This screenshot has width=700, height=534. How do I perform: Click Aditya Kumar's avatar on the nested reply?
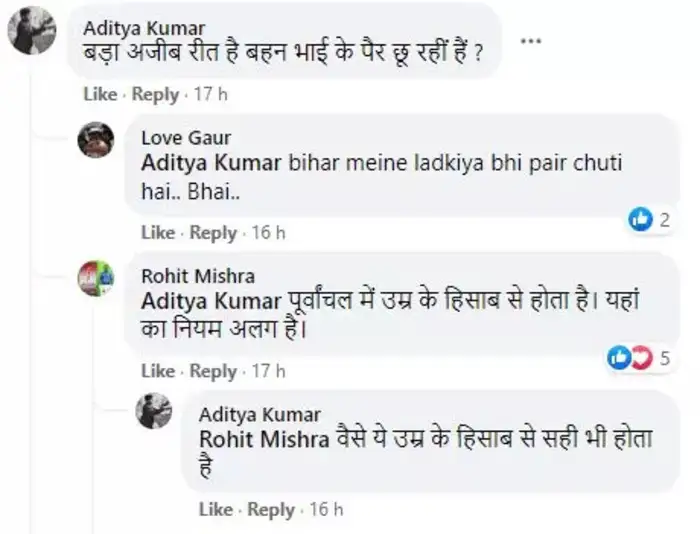coord(154,412)
